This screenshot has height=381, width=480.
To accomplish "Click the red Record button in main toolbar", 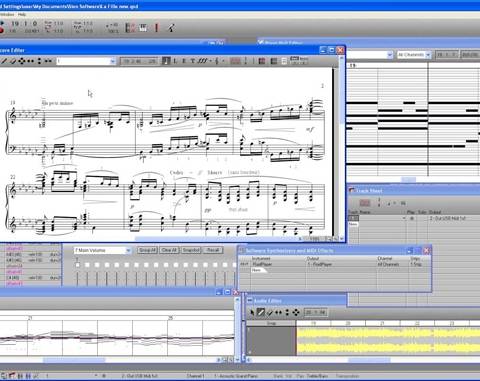I will pos(1,30).
